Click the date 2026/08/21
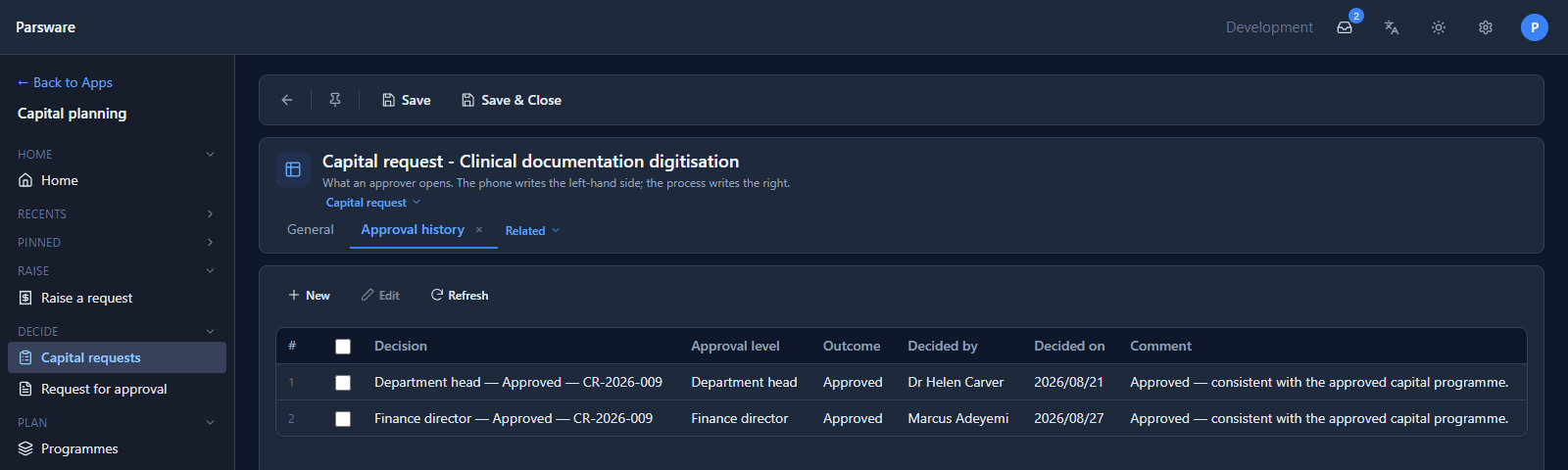The image size is (1568, 470). pyautogui.click(x=1068, y=382)
